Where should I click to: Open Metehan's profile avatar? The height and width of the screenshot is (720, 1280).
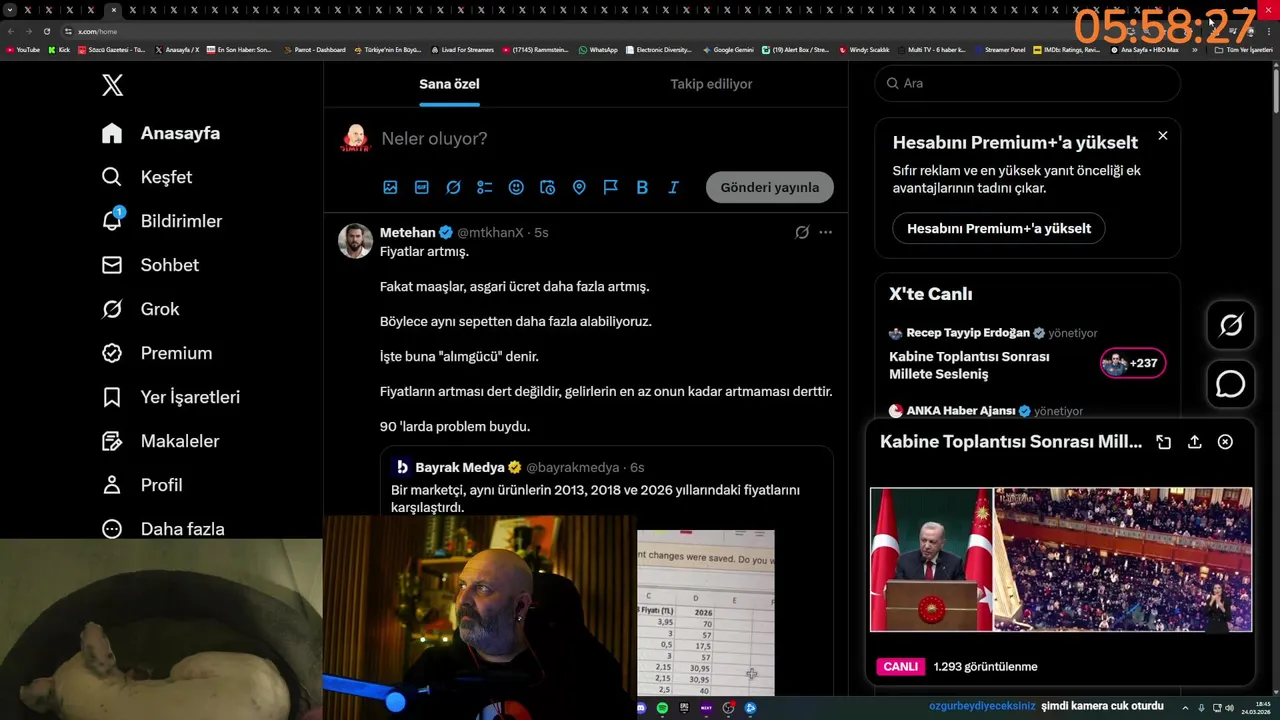355,241
